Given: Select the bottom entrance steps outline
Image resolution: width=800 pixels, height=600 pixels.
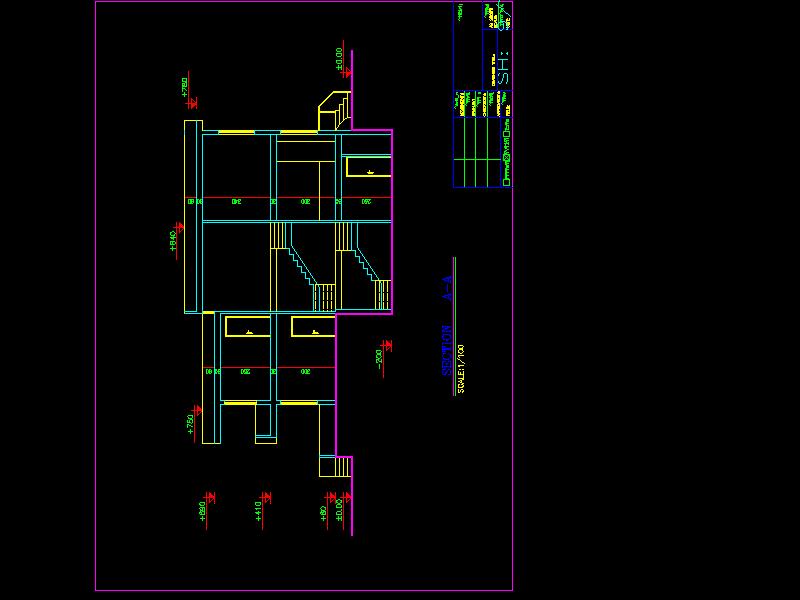Looking at the screenshot, I should [335, 466].
